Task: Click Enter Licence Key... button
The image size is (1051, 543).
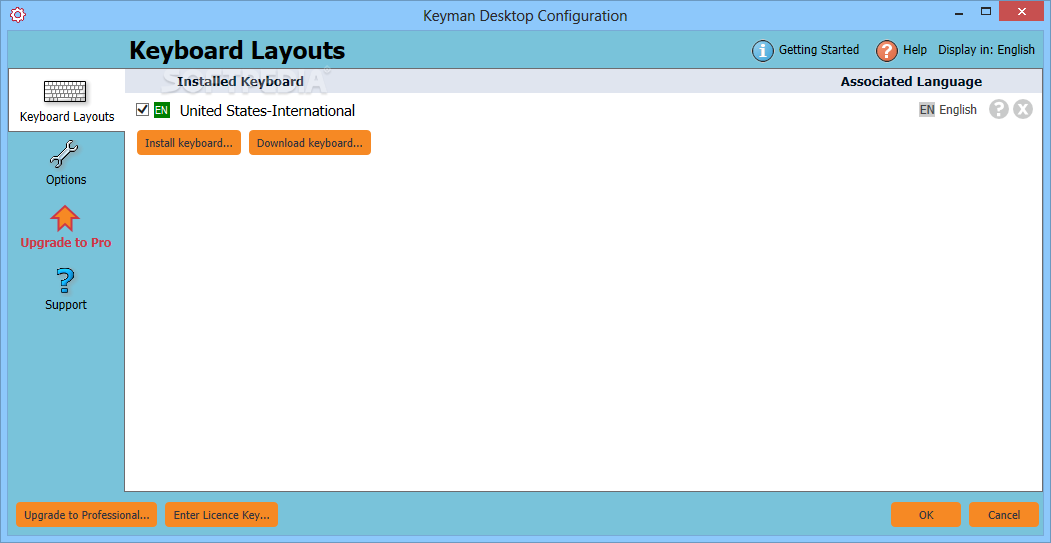Action: (x=221, y=515)
